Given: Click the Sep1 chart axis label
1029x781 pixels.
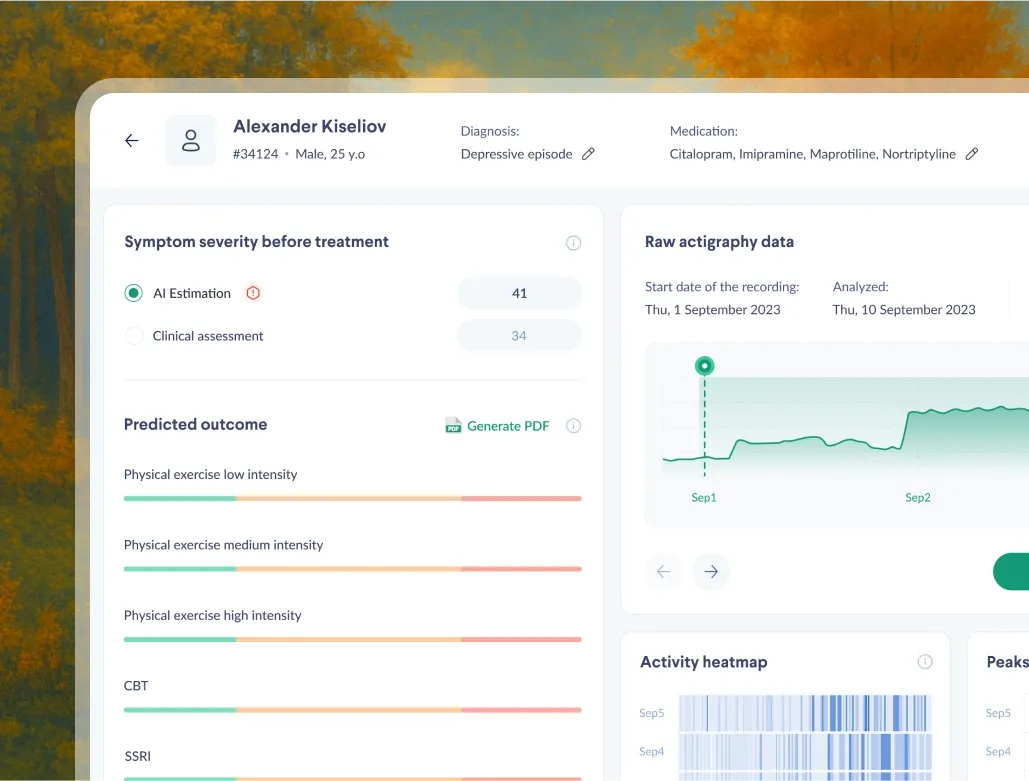Looking at the screenshot, I should pos(704,497).
